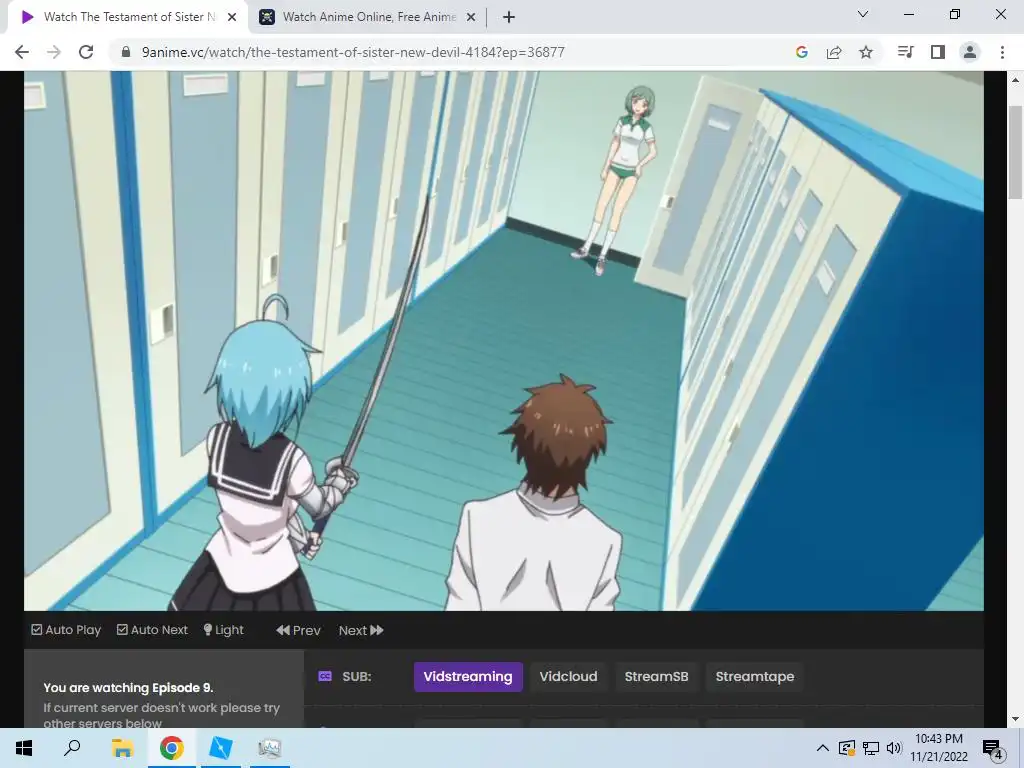
Task: Open File Explorer from taskbar
Action: [122, 748]
